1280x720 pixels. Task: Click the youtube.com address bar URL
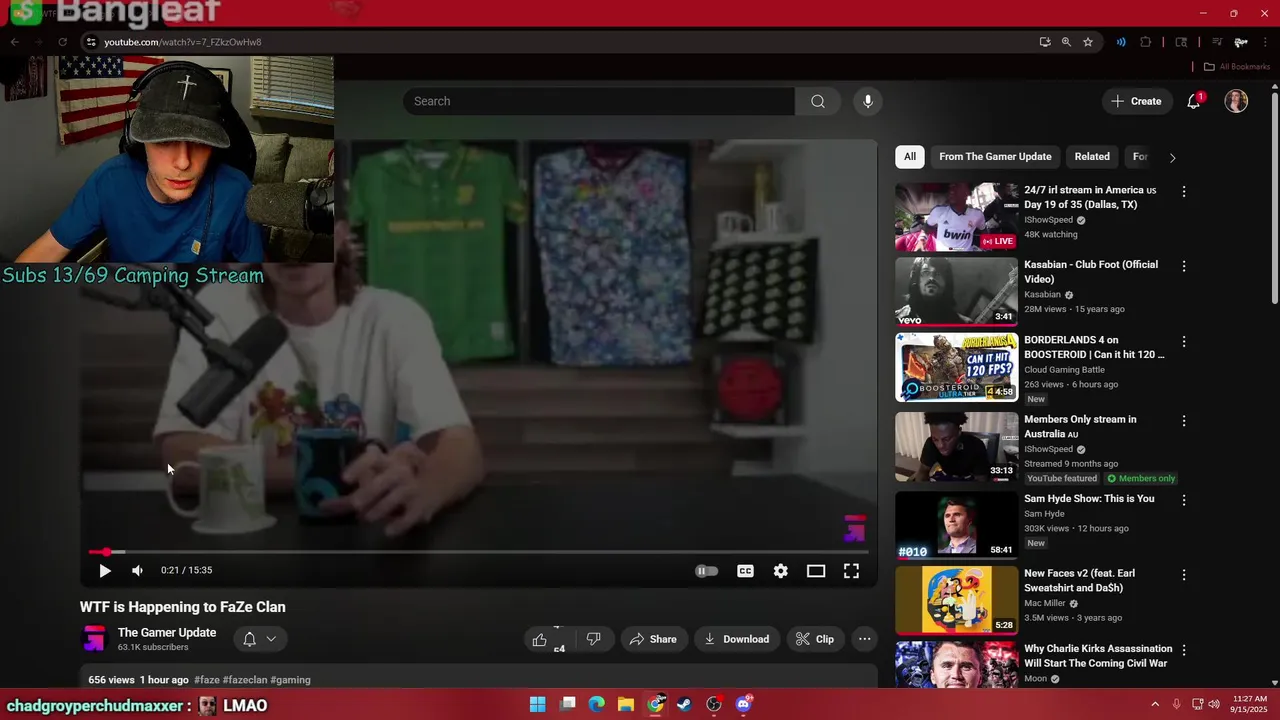click(183, 42)
